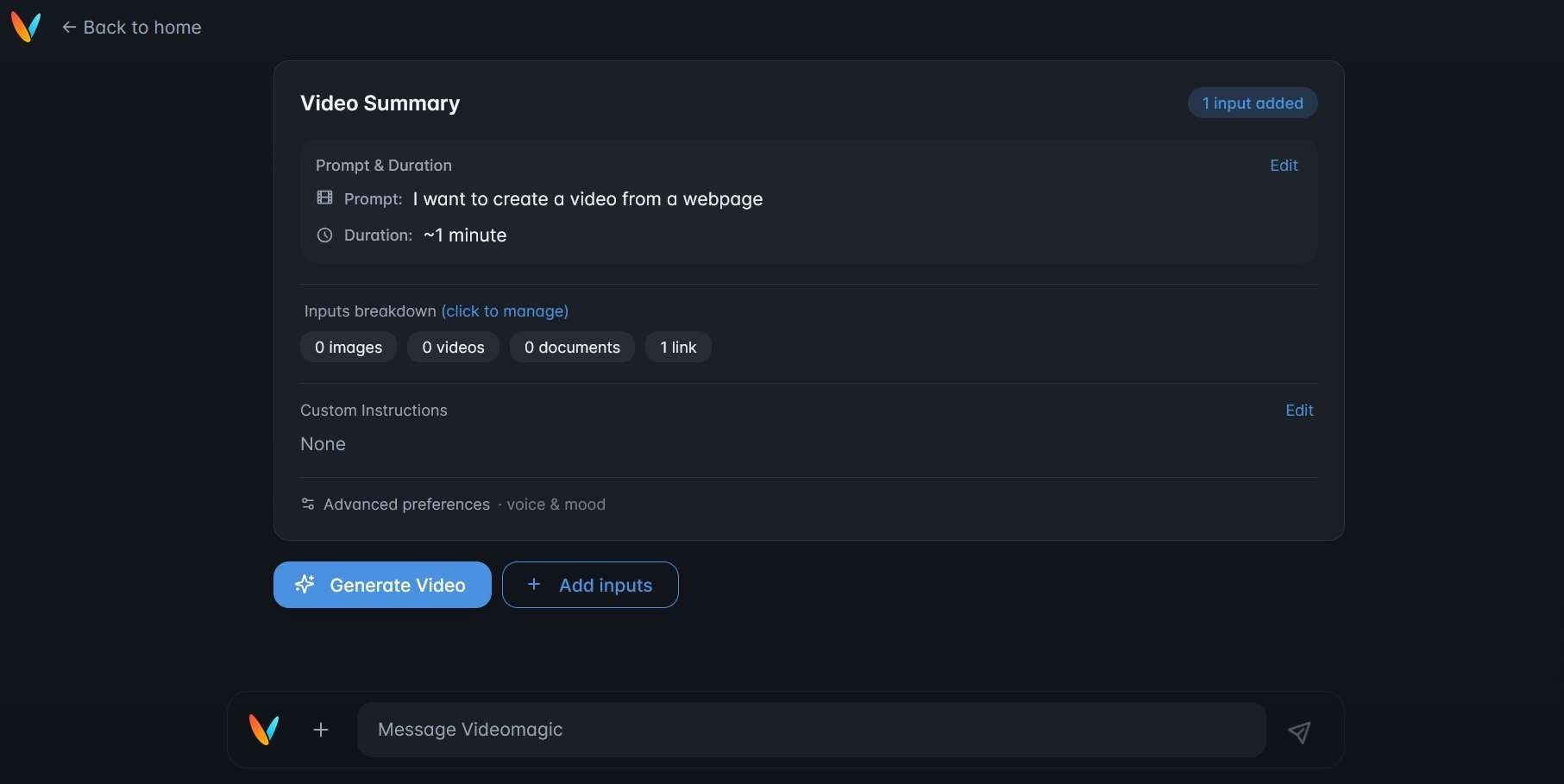Click the Videomagic logo in message bar
Screen dimensions: 1564x784
[x=264, y=730]
